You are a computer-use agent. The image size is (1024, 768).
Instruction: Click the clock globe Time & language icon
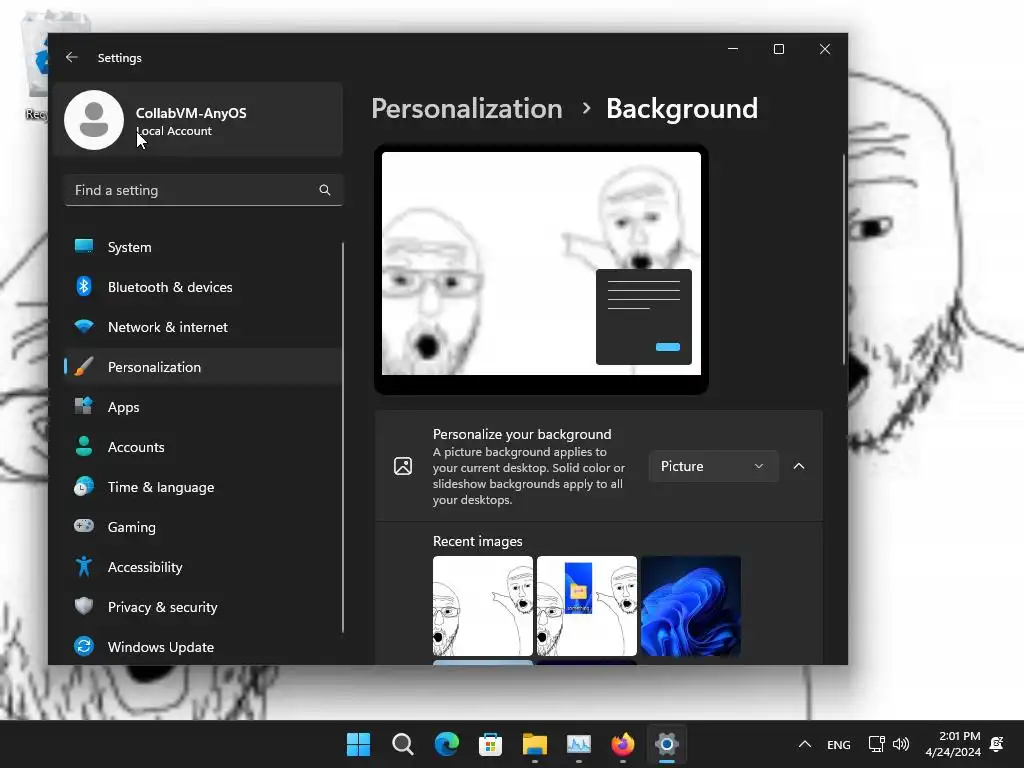[x=84, y=487]
